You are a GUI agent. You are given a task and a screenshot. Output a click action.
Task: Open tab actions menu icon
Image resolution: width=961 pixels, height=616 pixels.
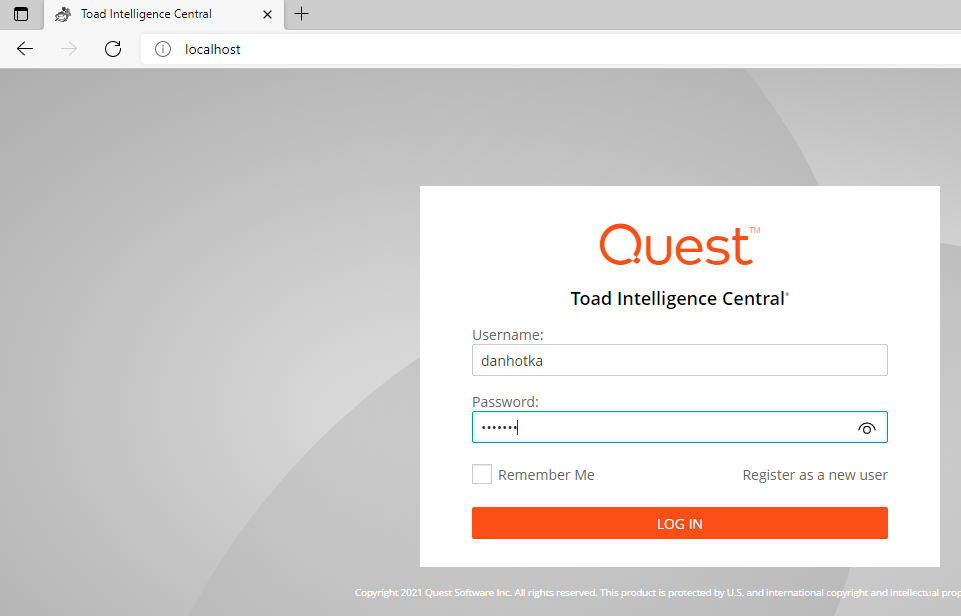[21, 14]
